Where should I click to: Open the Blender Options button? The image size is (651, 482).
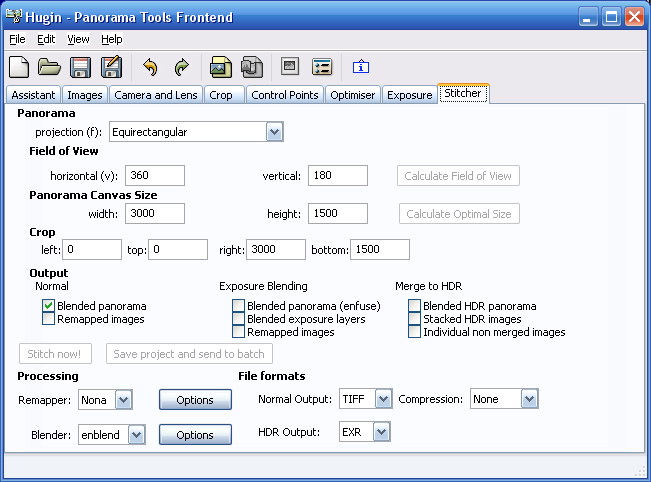pos(195,435)
